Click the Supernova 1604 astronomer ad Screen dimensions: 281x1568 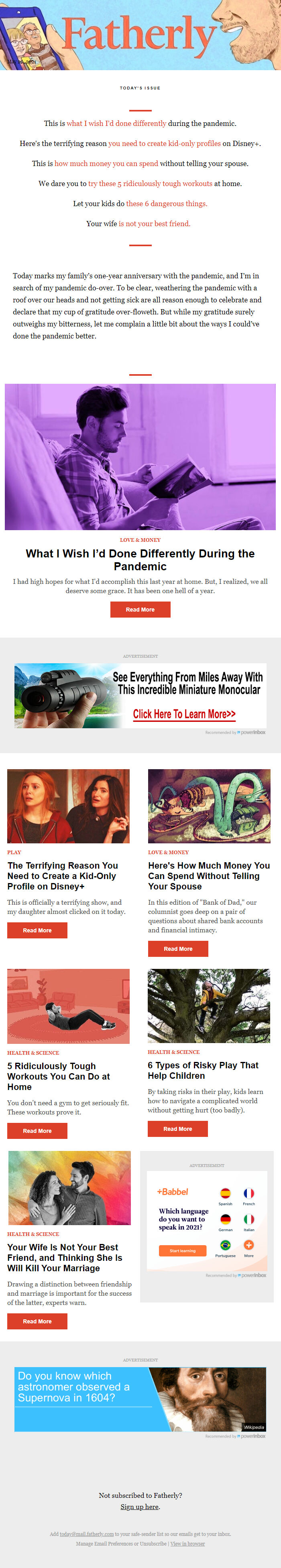click(x=140, y=1400)
